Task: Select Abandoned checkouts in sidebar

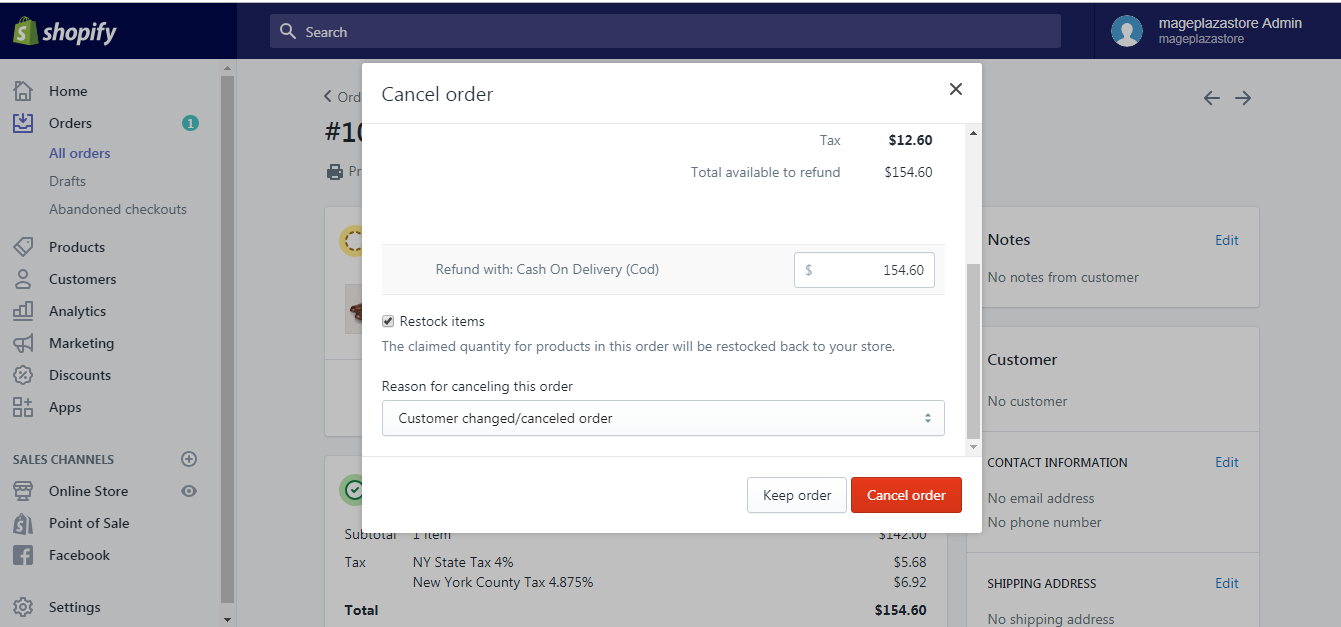Action: (118, 209)
